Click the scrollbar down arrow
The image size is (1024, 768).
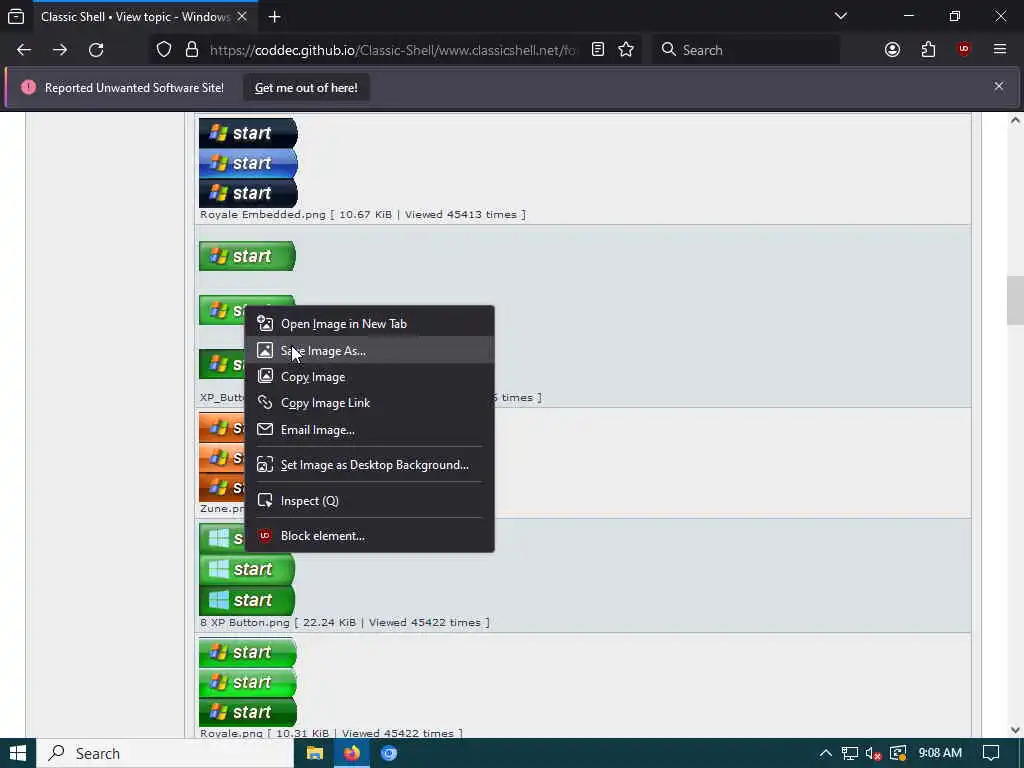pyautogui.click(x=1015, y=730)
